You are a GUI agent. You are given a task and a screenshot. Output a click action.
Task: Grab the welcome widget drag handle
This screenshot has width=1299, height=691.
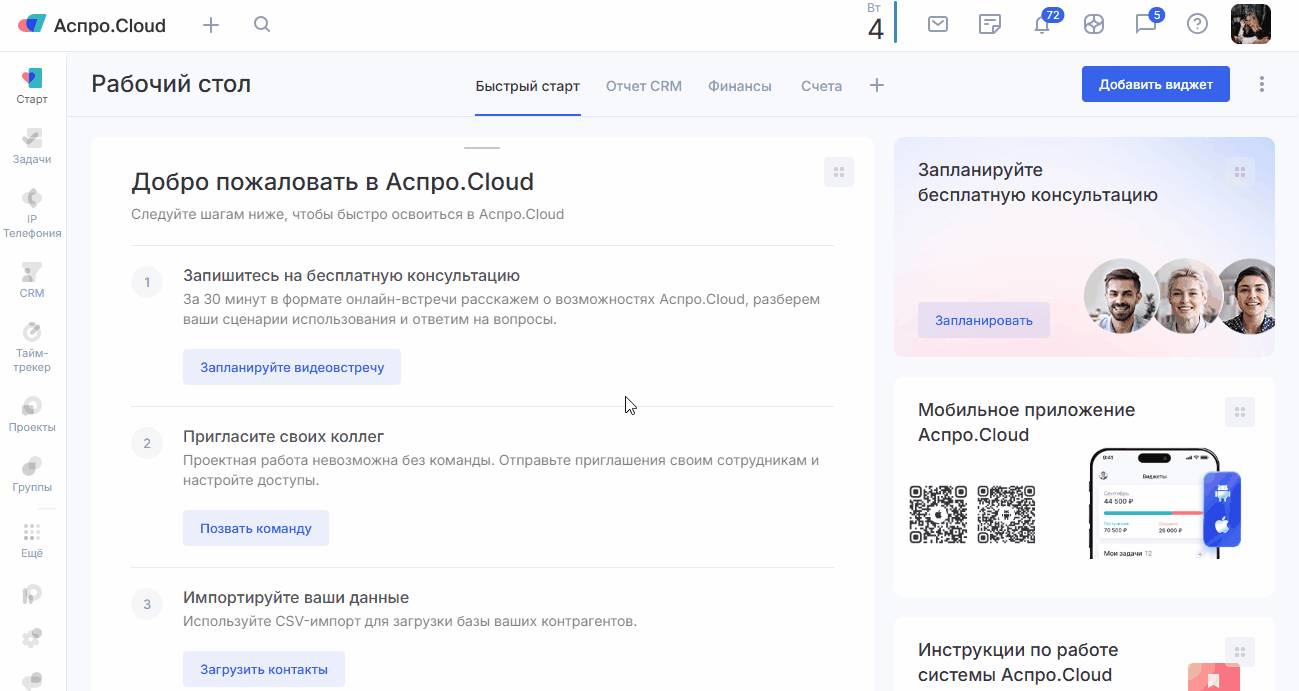pos(839,172)
